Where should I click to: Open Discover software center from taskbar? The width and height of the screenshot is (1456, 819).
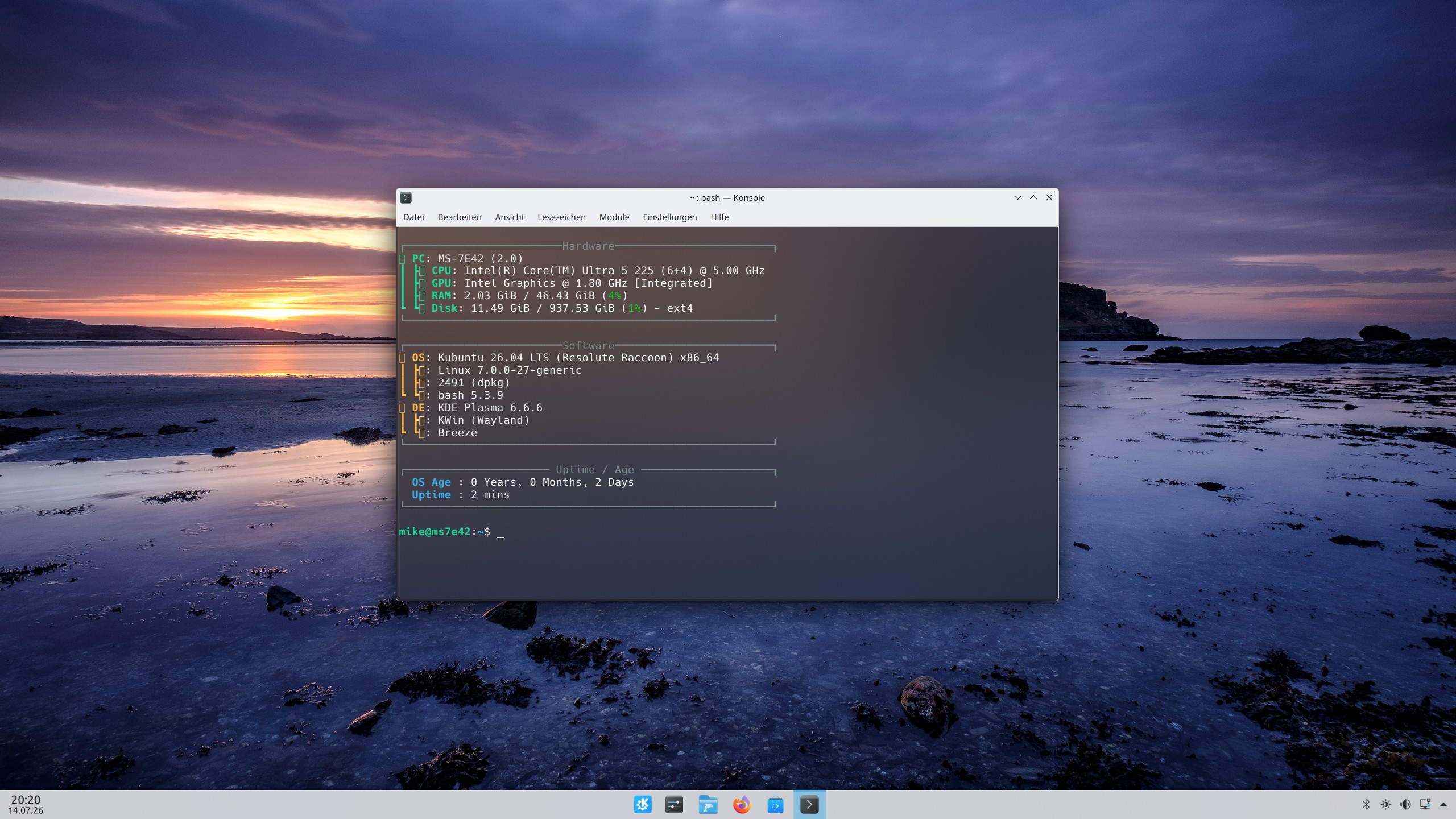pyautogui.click(x=775, y=804)
